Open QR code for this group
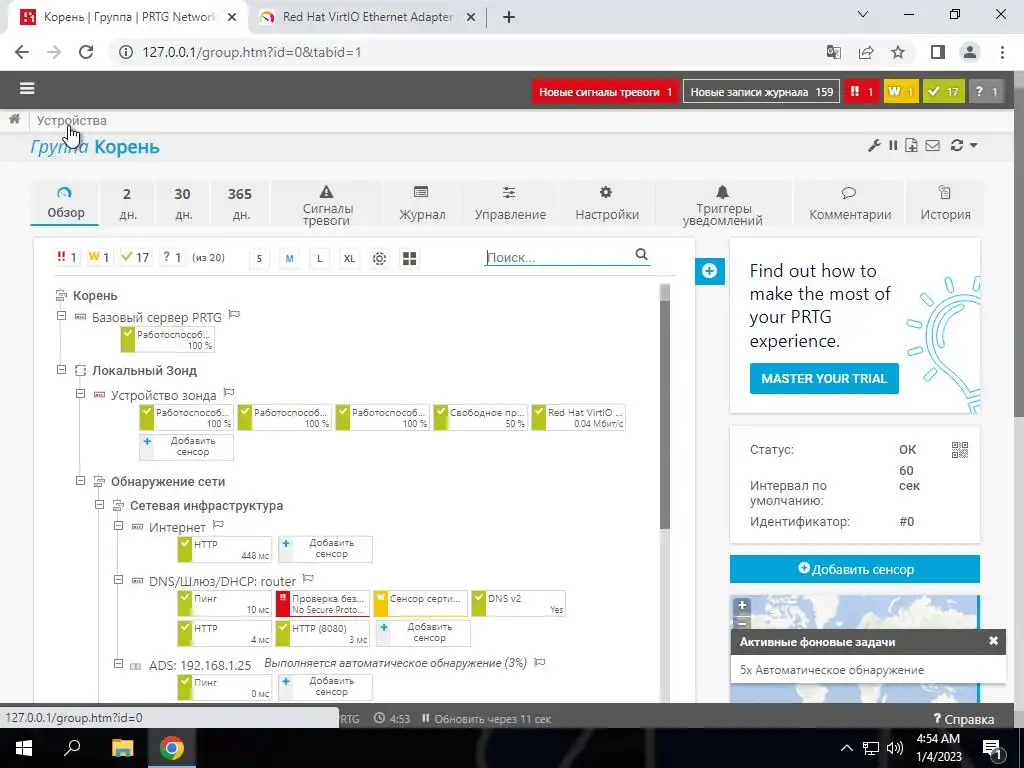Viewport: 1024px width, 768px height. [959, 449]
